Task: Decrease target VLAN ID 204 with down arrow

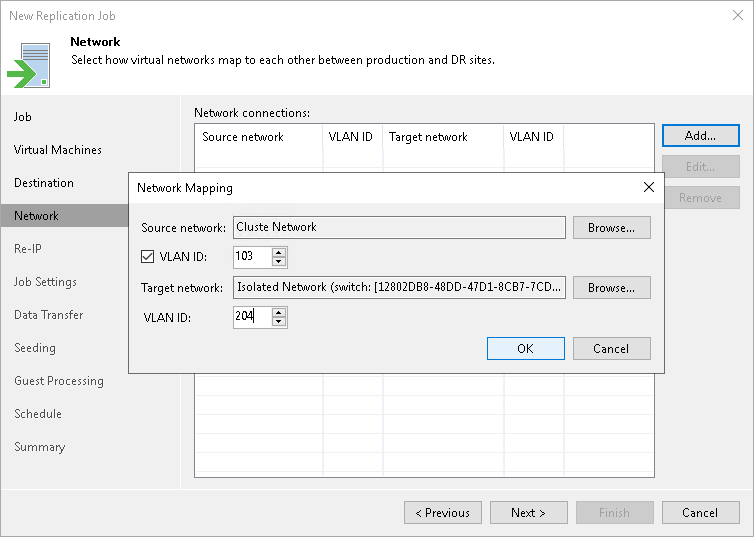Action: pos(279,322)
